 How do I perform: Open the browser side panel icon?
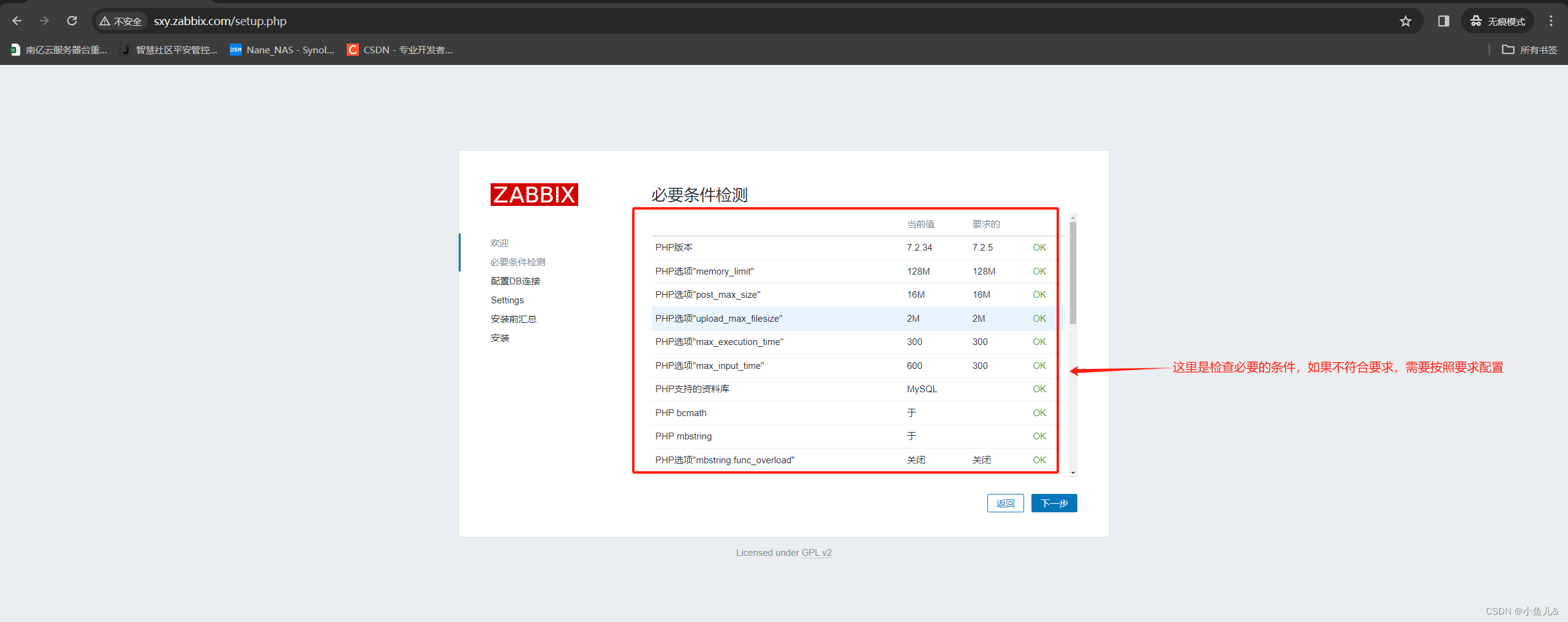pyautogui.click(x=1444, y=21)
